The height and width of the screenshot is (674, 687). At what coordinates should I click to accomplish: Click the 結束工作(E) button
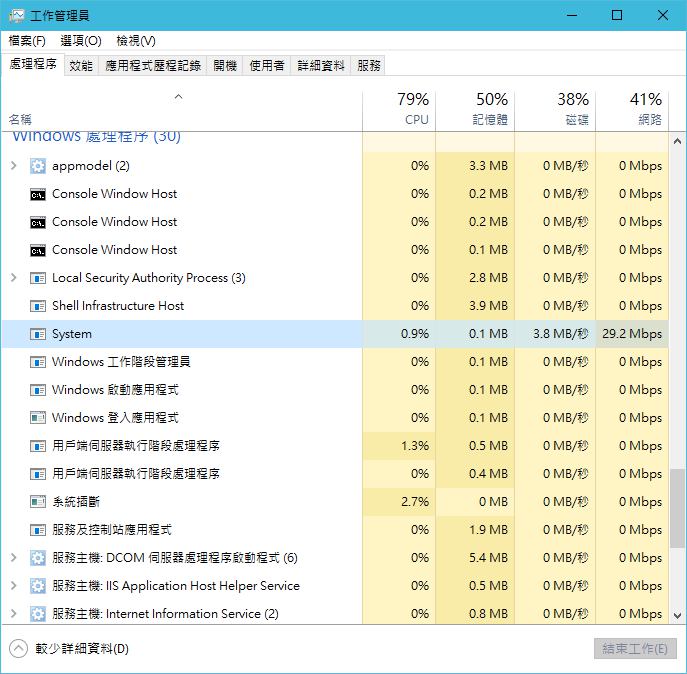tap(635, 649)
